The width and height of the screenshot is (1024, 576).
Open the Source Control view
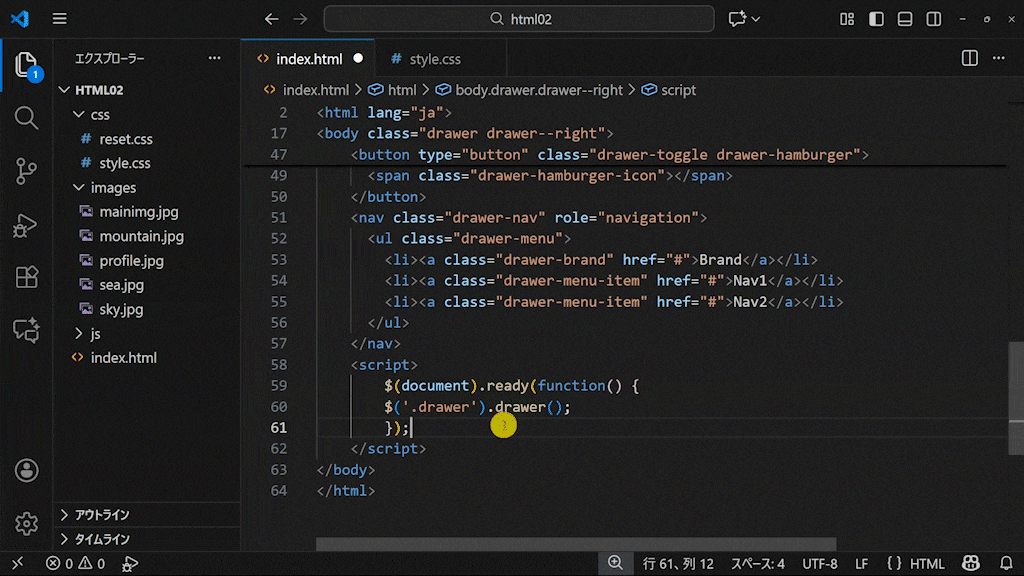tap(26, 171)
